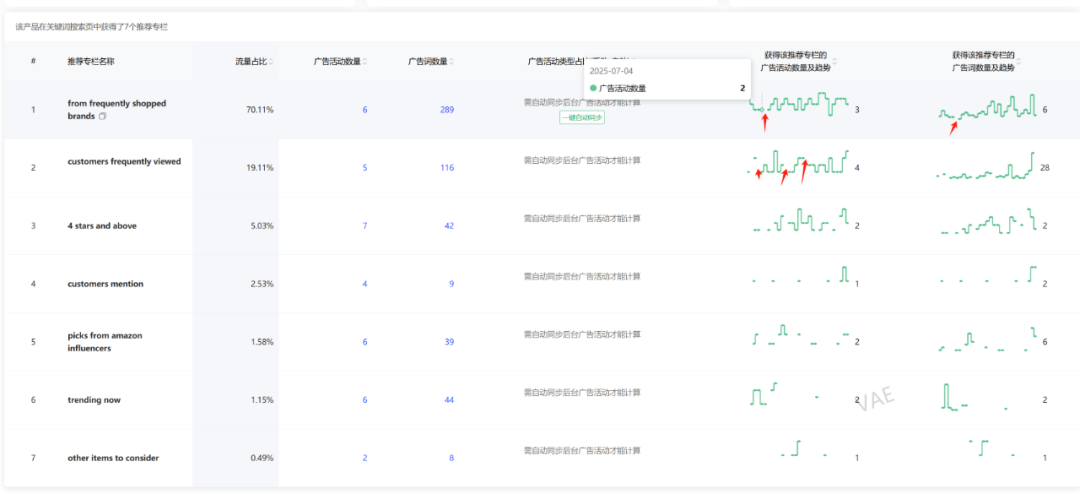Screen dimensions: 1080x494
Task: Click the campaign trend sparkline for row 1
Action: pyautogui.click(x=800, y=103)
